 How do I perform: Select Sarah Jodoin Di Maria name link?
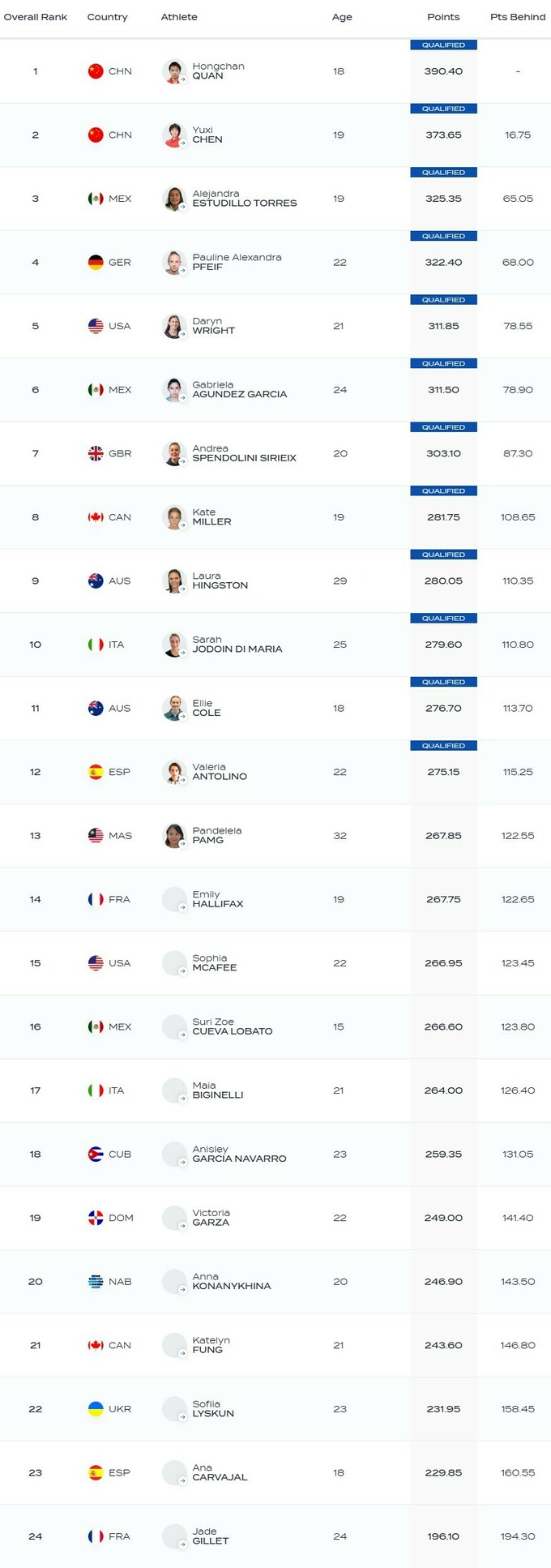click(237, 645)
